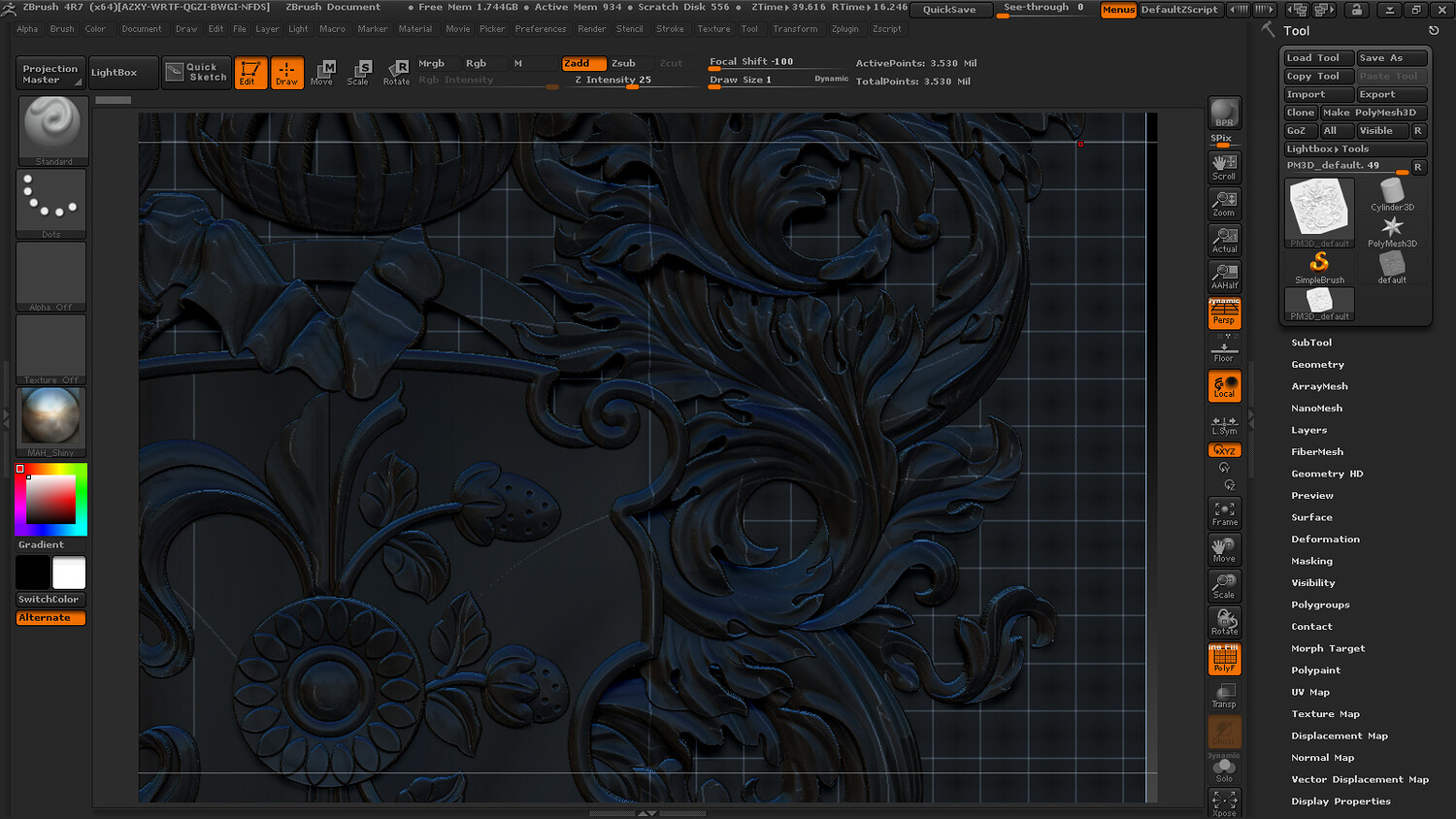
Task: Click Load Tool button
Action: [1318, 58]
